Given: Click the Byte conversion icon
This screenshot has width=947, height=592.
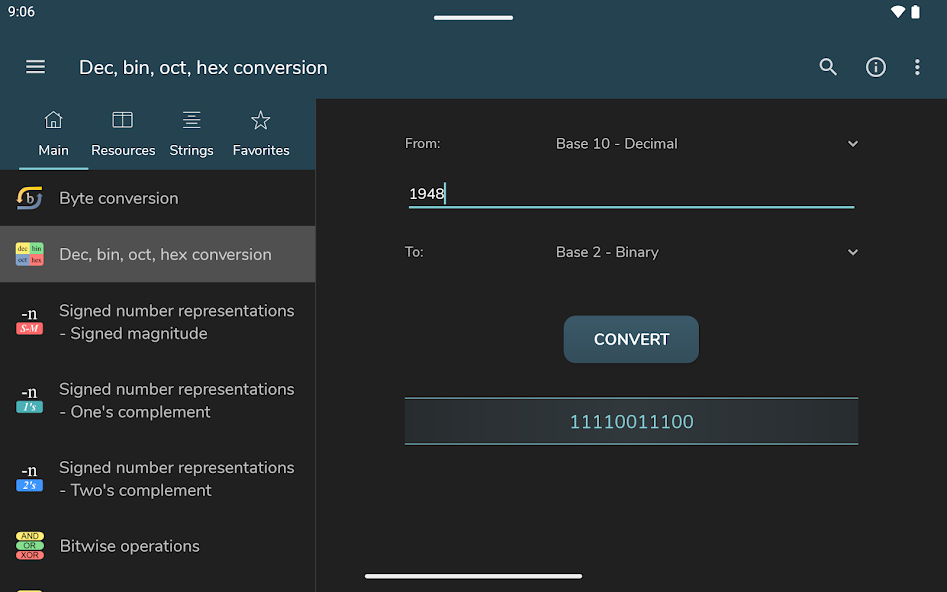Looking at the screenshot, I should click(30, 198).
